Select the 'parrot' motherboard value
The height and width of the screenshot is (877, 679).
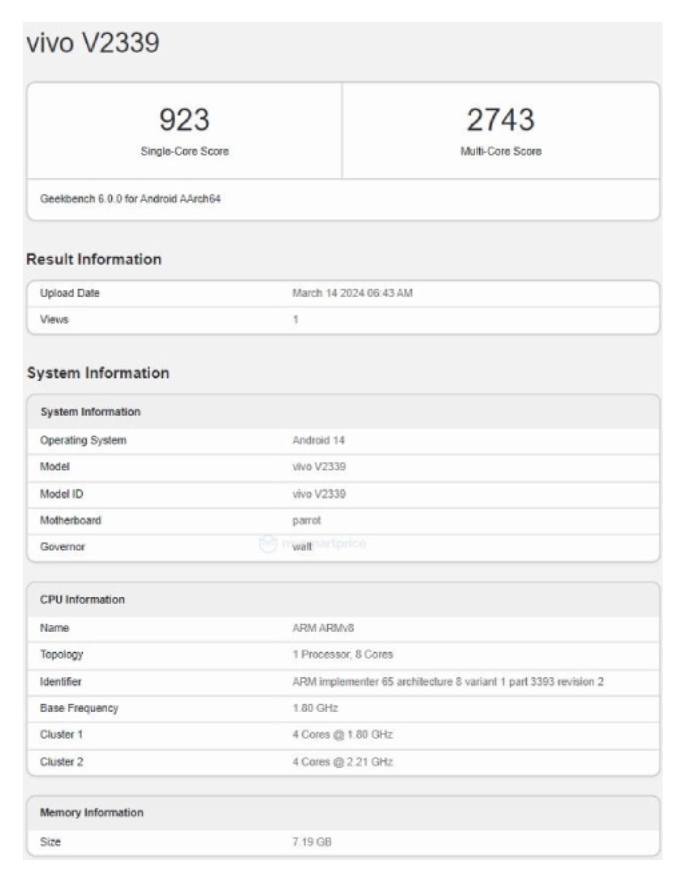click(x=307, y=521)
